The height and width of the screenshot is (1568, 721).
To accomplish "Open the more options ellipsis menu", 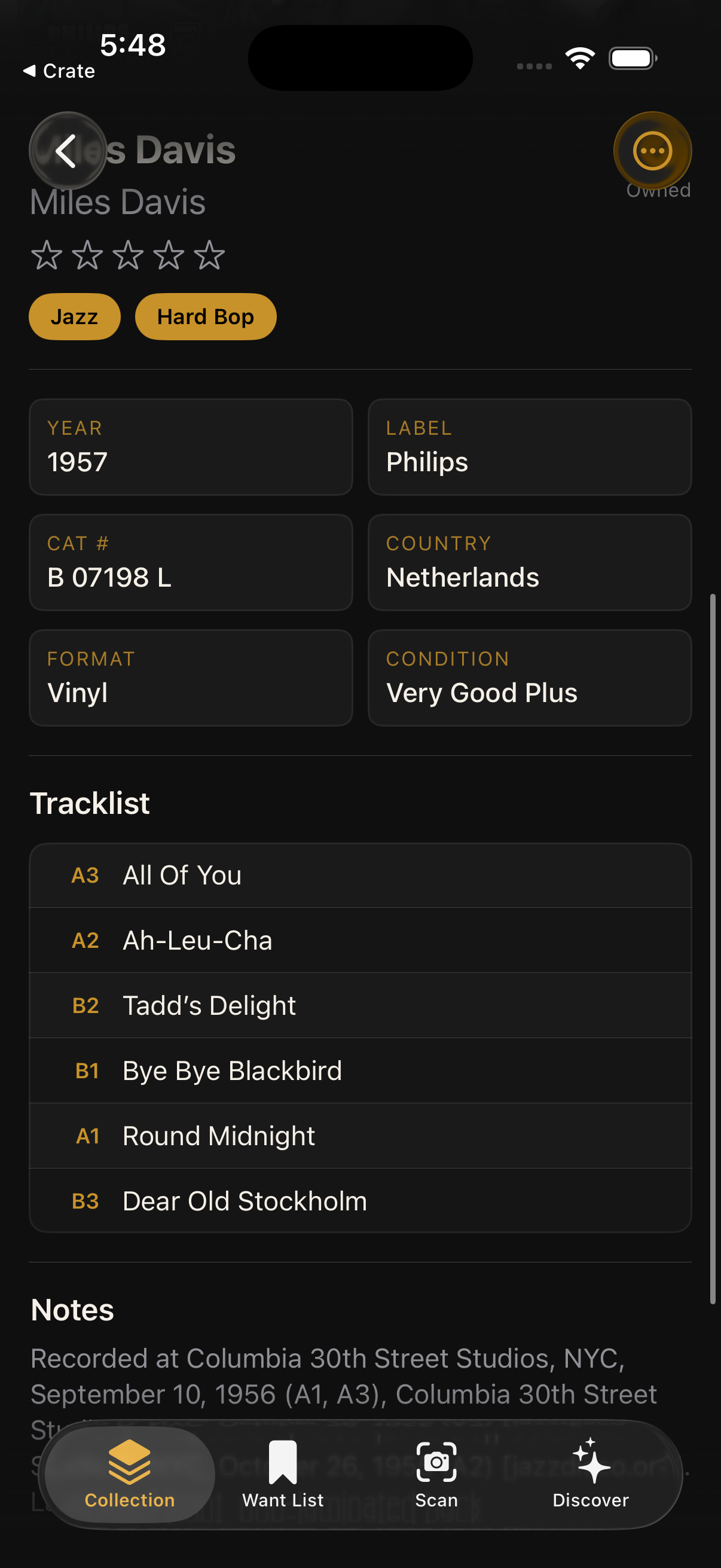I will 653,150.
